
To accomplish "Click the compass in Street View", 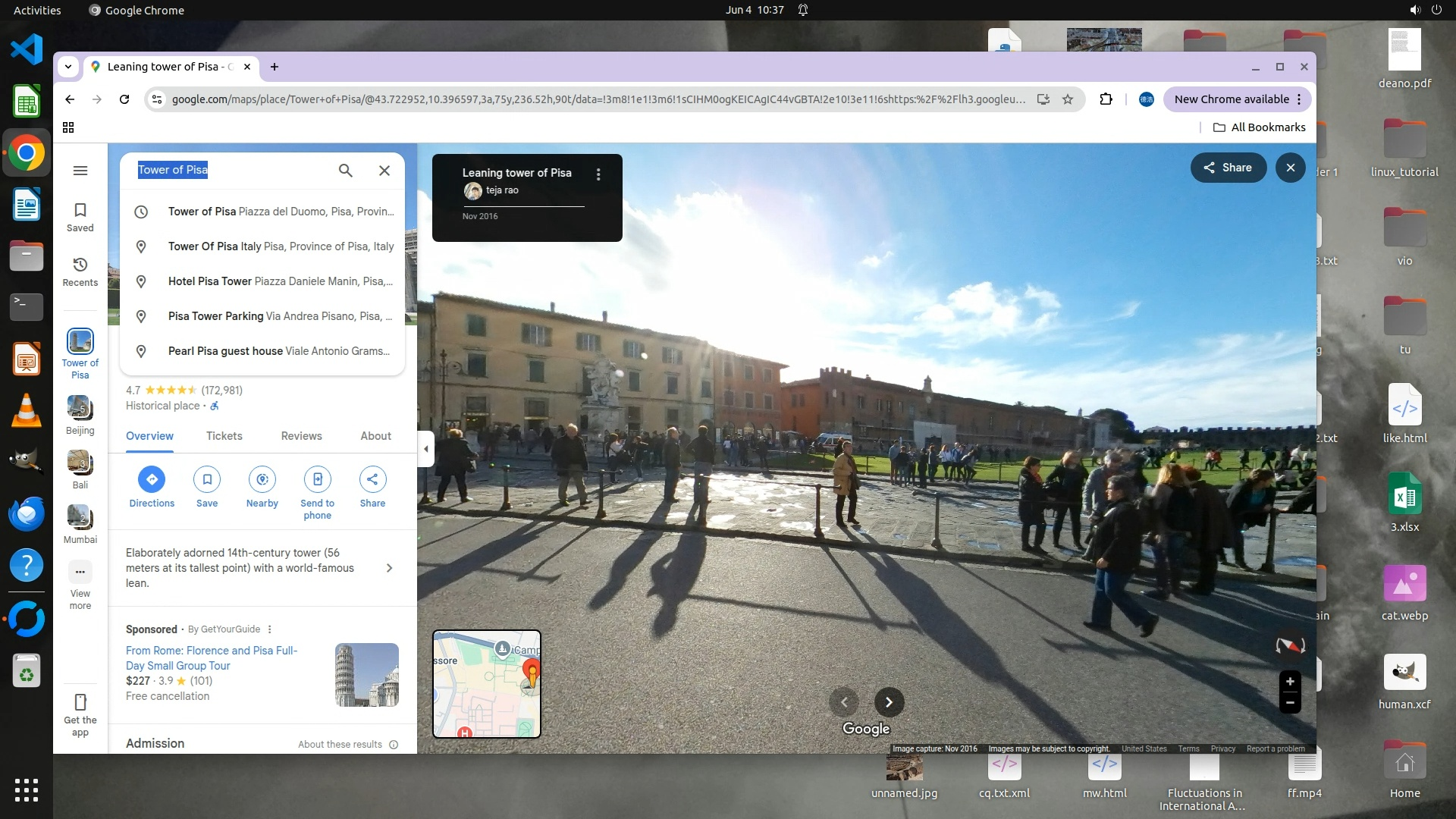I will point(1290,645).
